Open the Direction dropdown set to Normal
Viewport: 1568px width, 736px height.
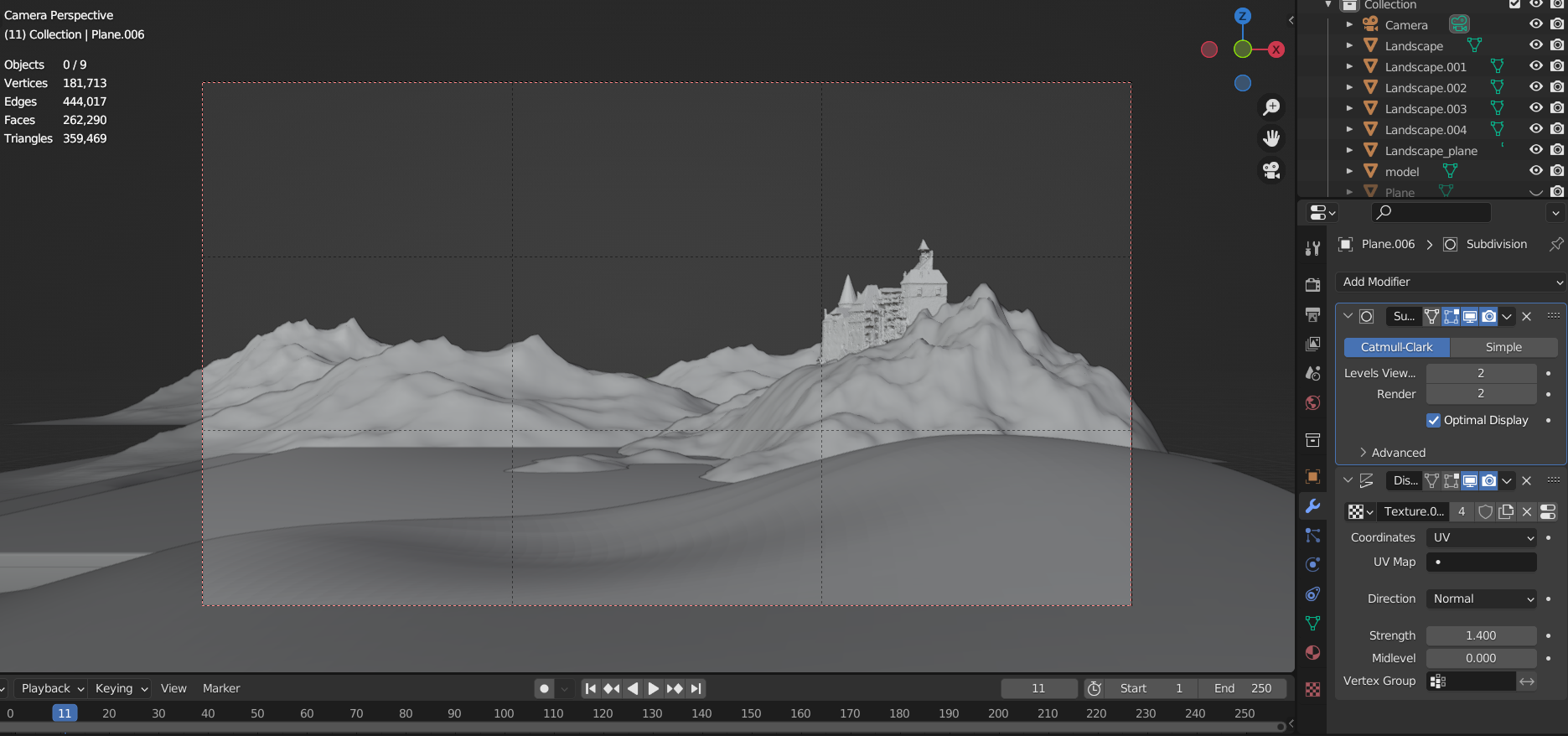1482,599
